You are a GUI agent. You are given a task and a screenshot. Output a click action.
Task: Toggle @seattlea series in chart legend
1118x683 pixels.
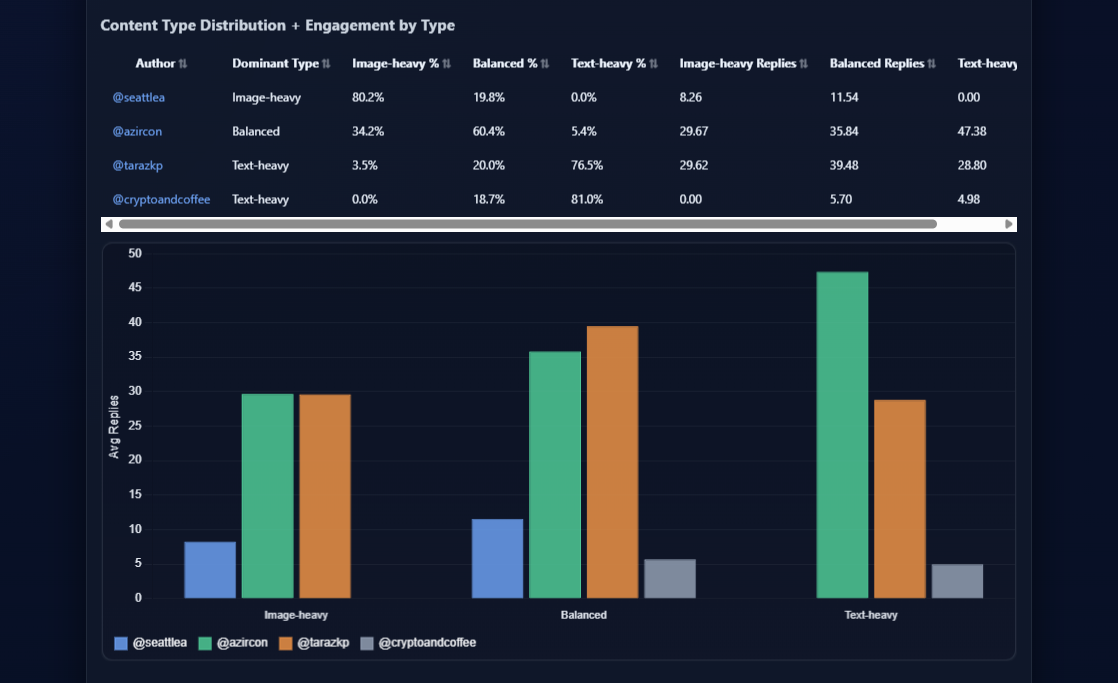point(150,643)
